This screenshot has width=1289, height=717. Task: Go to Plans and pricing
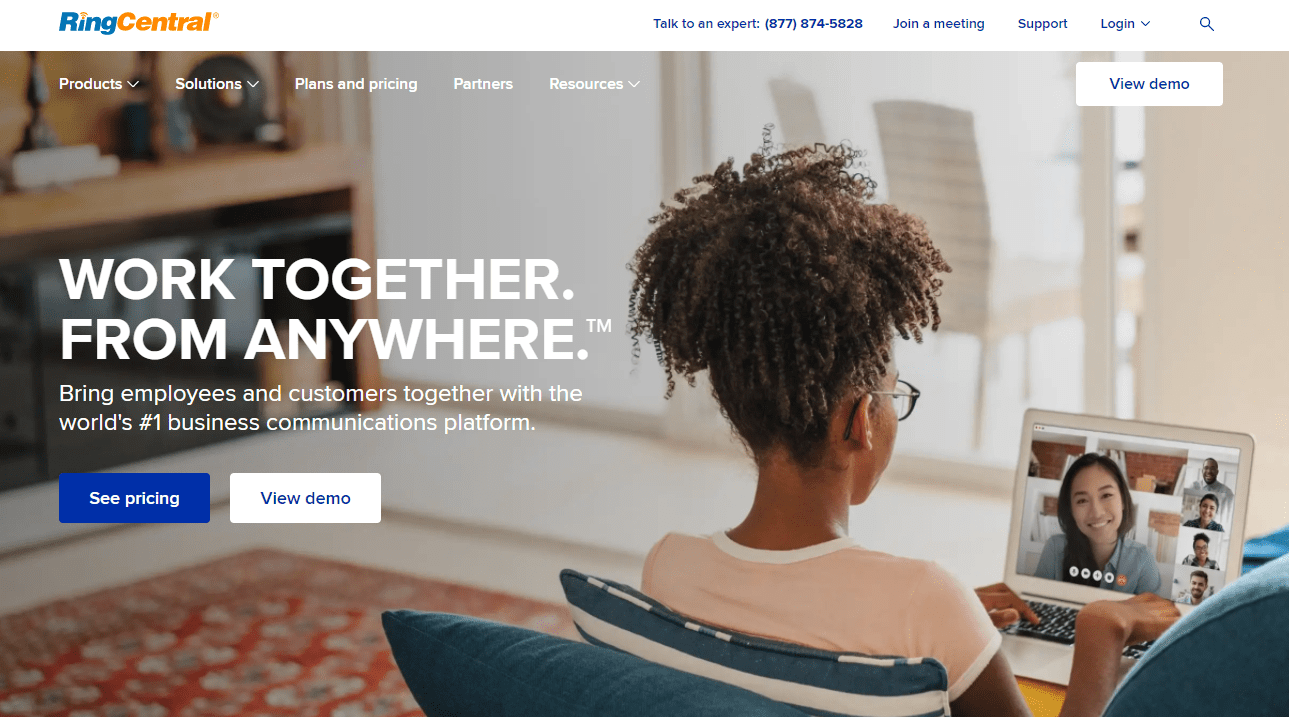(356, 84)
